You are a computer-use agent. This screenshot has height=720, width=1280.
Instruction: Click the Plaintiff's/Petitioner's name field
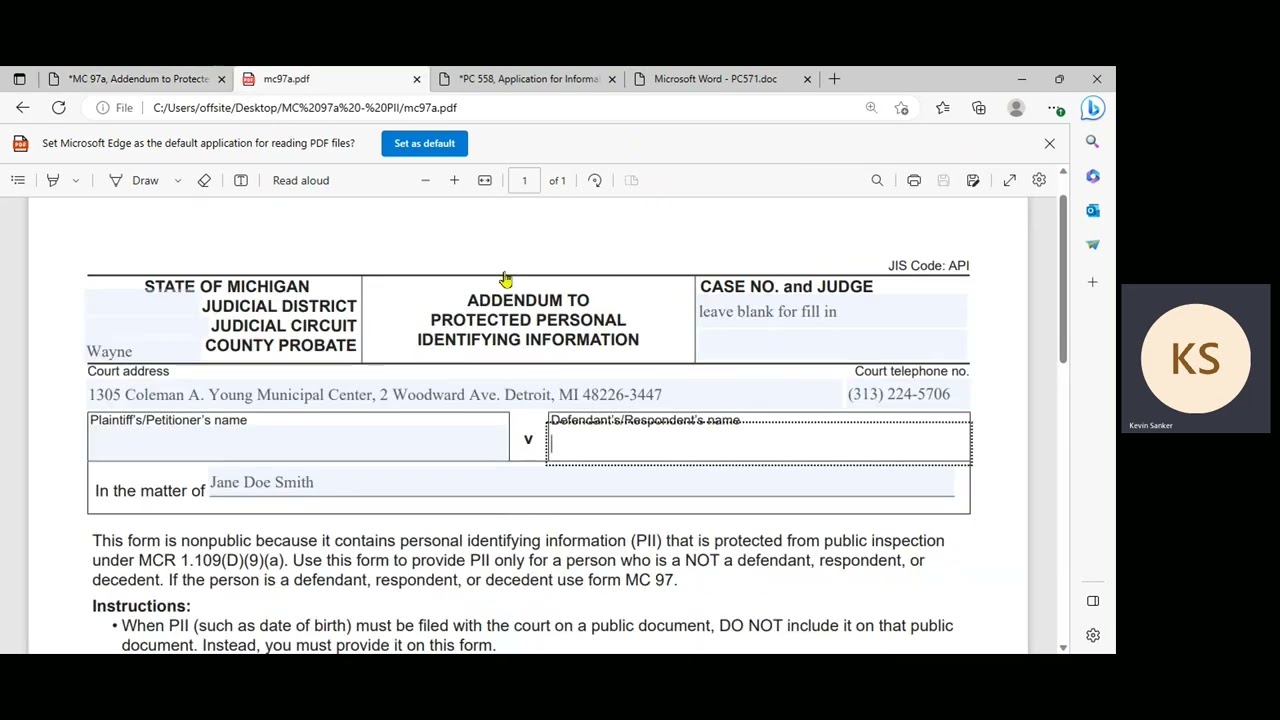pos(298,443)
